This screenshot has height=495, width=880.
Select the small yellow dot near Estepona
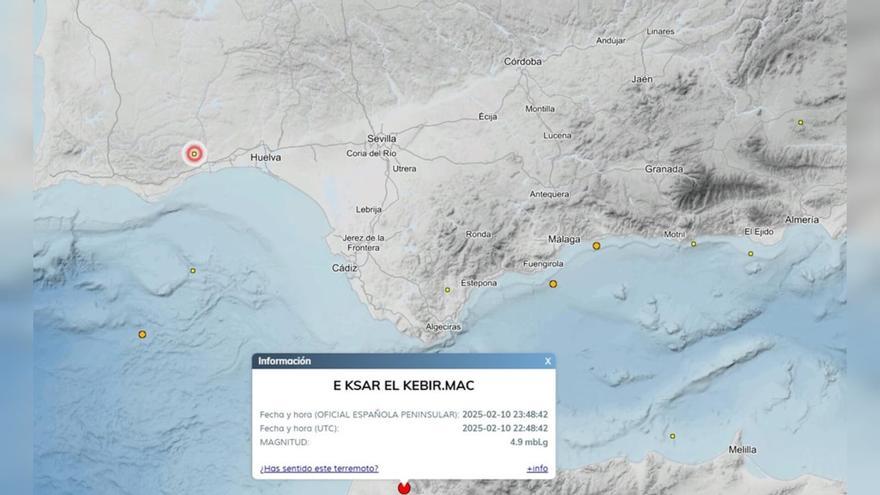447,290
